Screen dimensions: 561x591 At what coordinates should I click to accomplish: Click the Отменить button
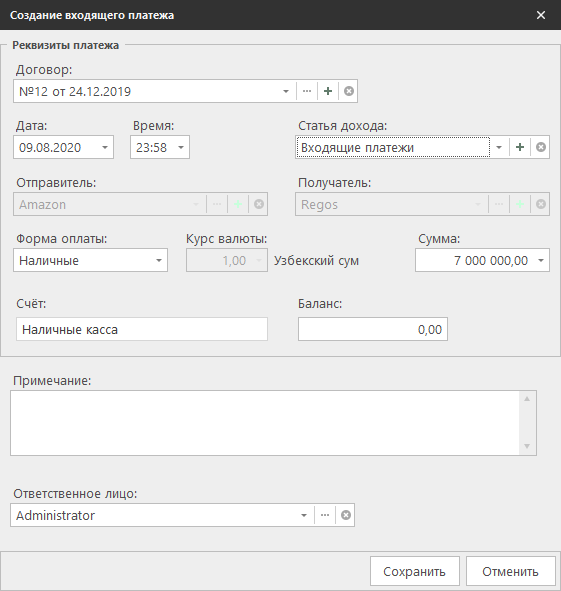pyautogui.click(x=510, y=571)
